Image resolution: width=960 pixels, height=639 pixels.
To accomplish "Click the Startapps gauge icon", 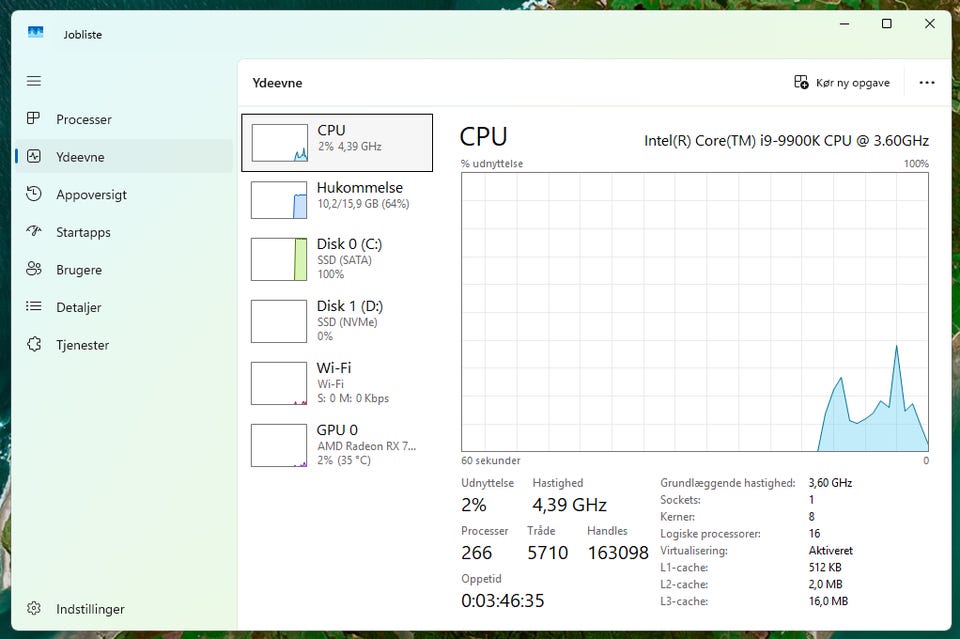I will 34,231.
